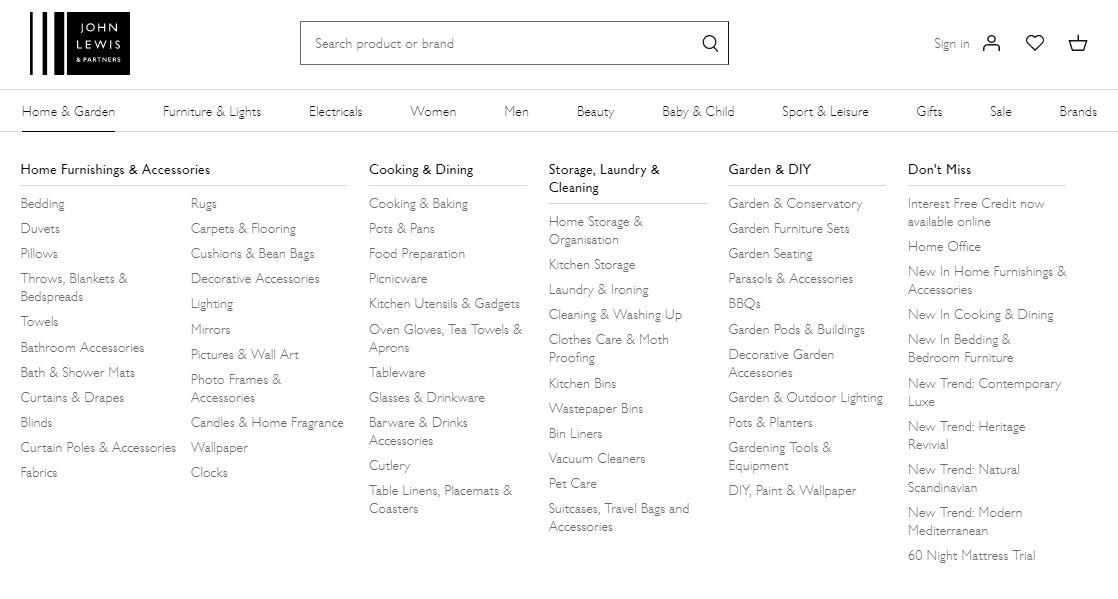1118x599 pixels.
Task: Open the Furniture & Lights menu
Action: click(212, 112)
